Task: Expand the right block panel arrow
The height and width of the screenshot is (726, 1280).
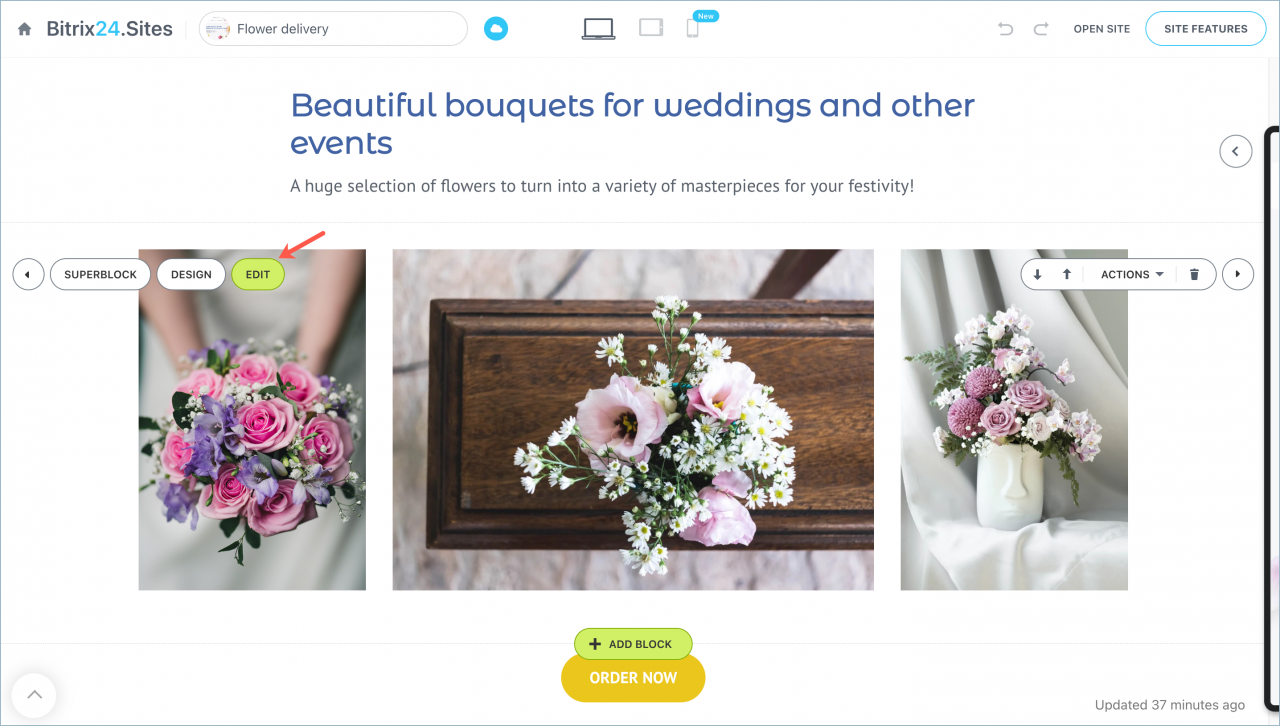Action: coord(1238,274)
